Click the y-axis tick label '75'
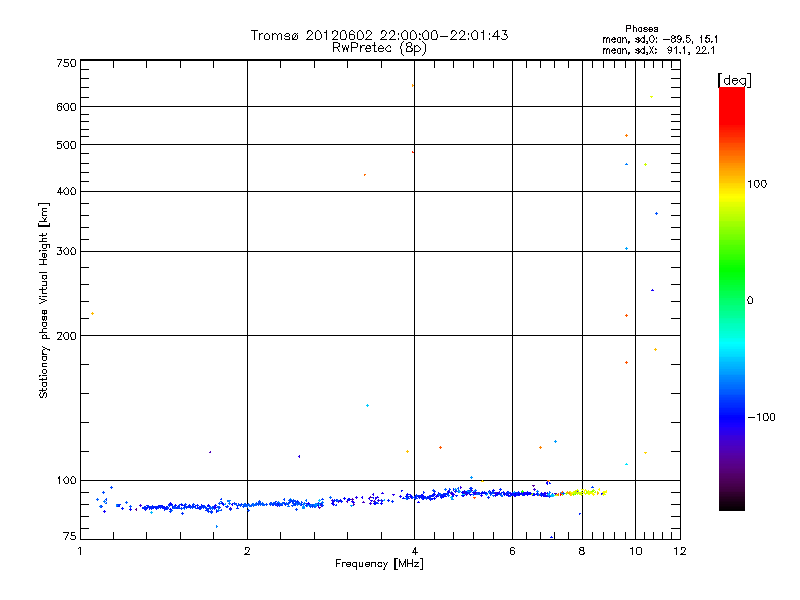The image size is (800, 600). coord(70,536)
